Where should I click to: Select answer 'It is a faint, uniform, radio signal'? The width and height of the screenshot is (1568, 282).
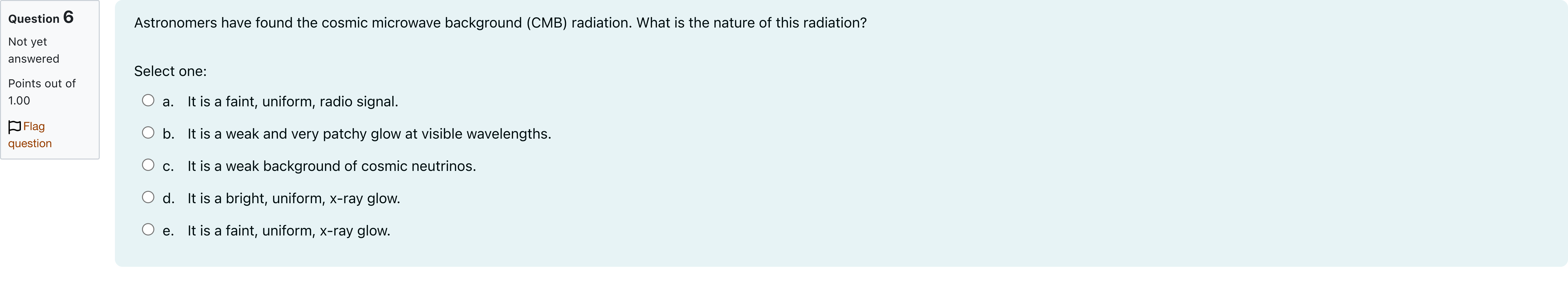(x=292, y=102)
